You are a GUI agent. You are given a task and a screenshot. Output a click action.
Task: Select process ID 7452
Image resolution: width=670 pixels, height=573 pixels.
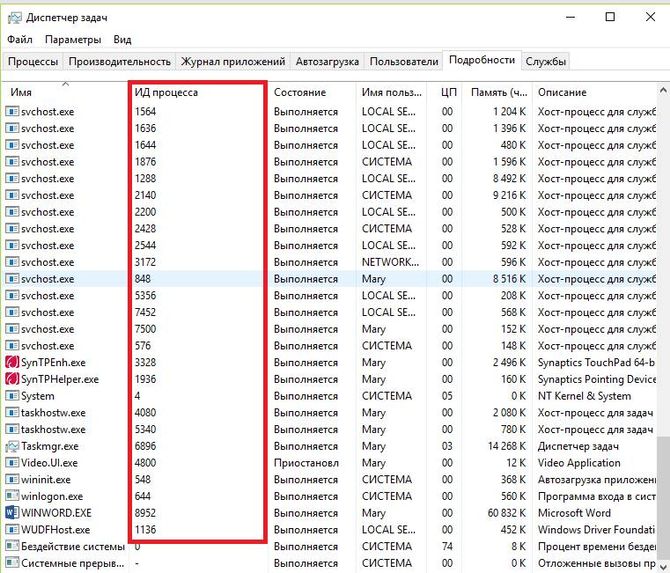145,312
